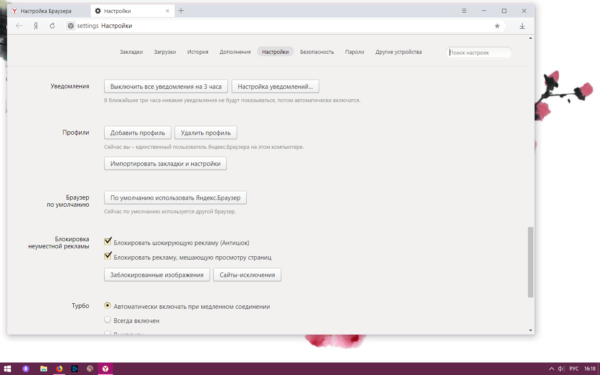This screenshot has height=375, width=600.
Task: Select Turbo option Всегда включен
Action: click(x=108, y=320)
